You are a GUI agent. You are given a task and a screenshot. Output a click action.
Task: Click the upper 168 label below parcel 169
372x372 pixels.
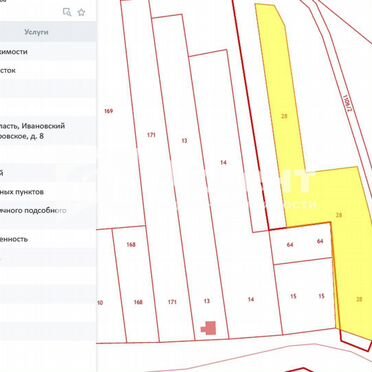click(131, 245)
